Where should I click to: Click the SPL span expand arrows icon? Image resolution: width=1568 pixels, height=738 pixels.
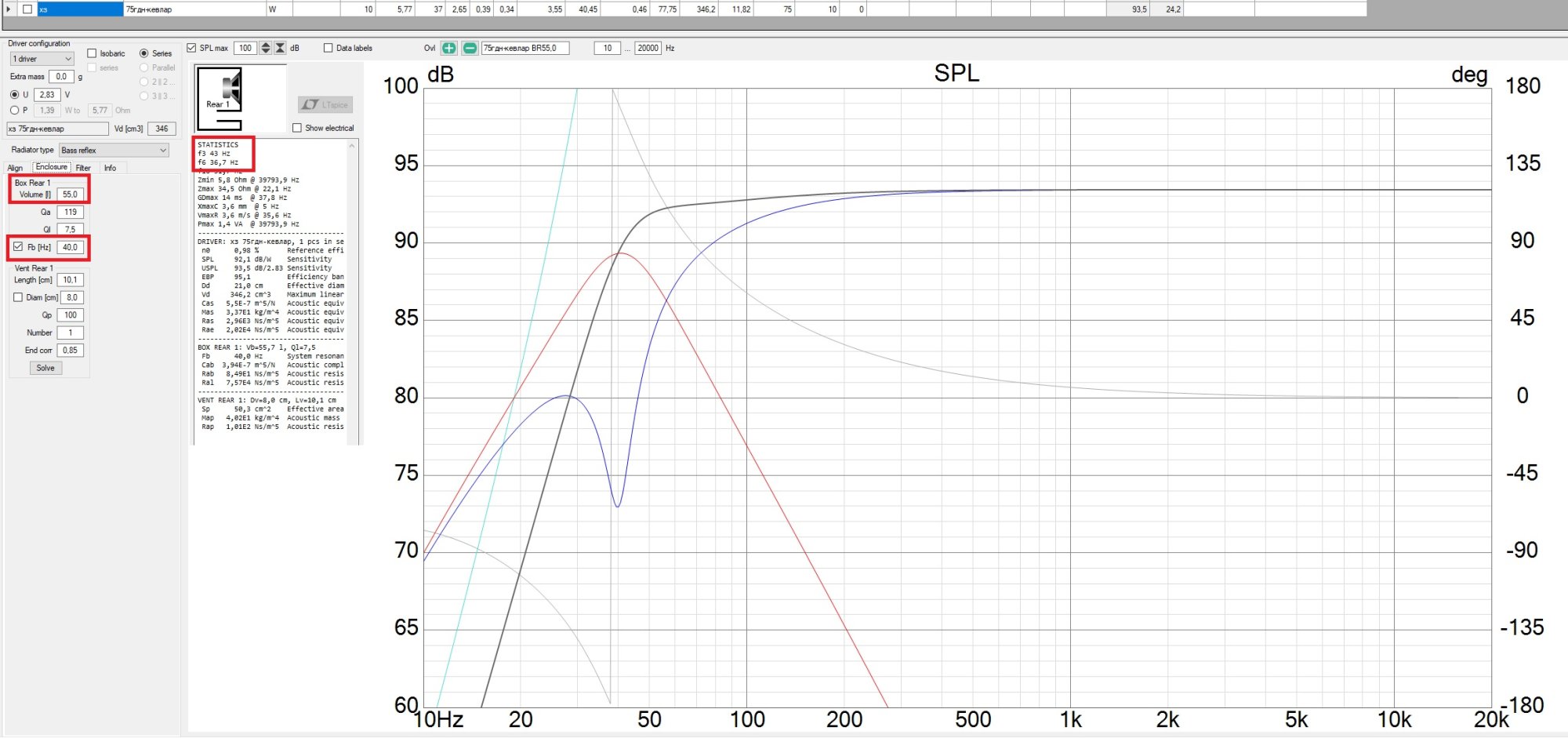pyautogui.click(x=266, y=48)
